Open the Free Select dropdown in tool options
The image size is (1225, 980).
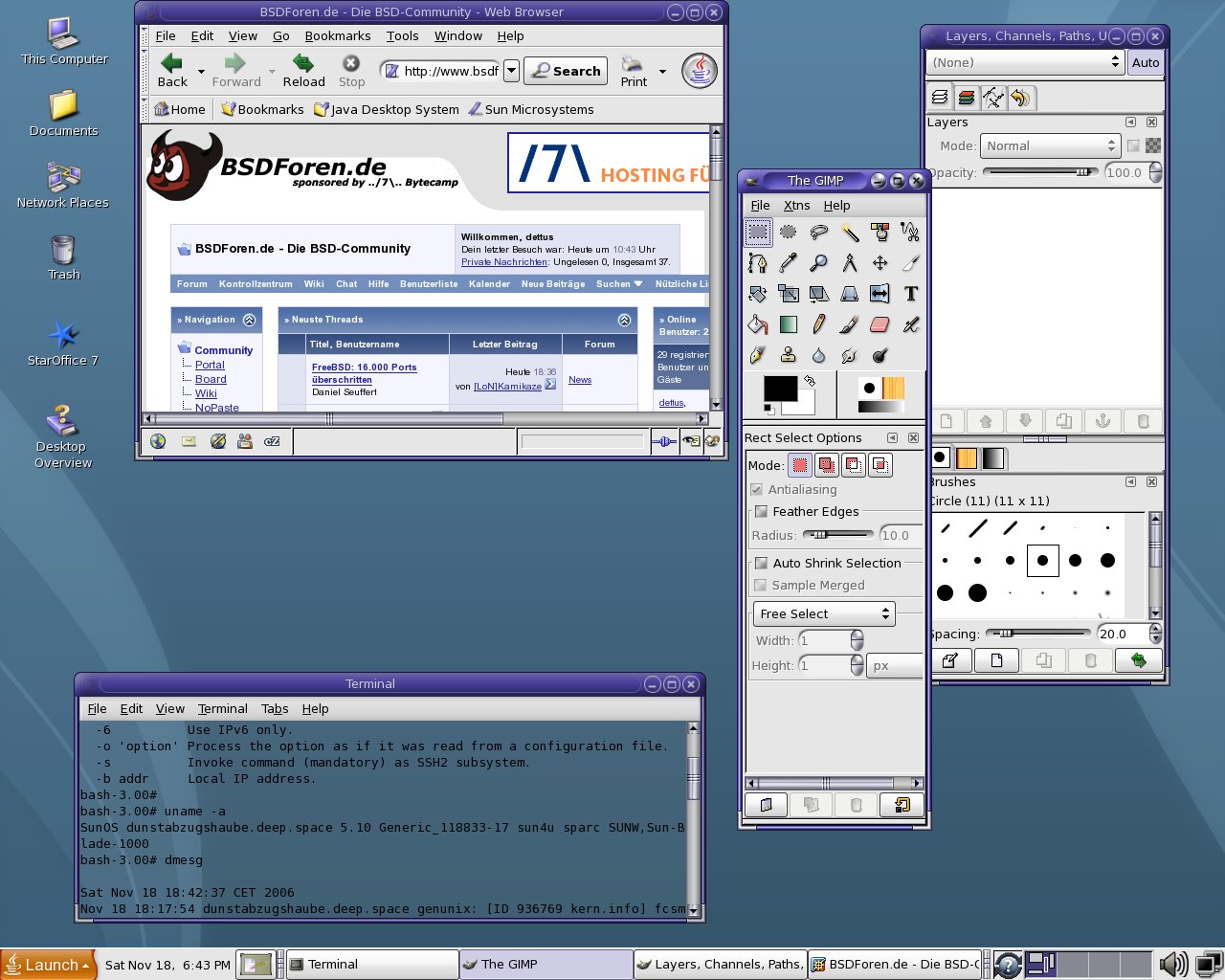[824, 613]
